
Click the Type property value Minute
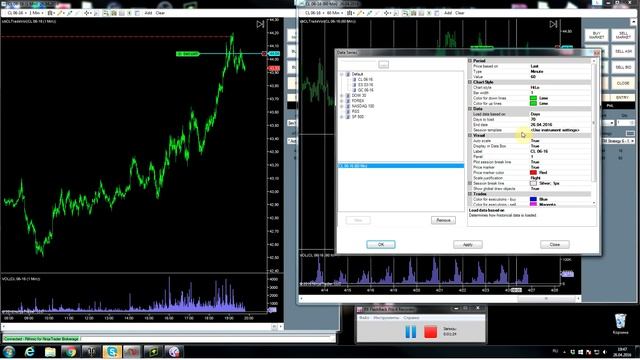[537, 71]
